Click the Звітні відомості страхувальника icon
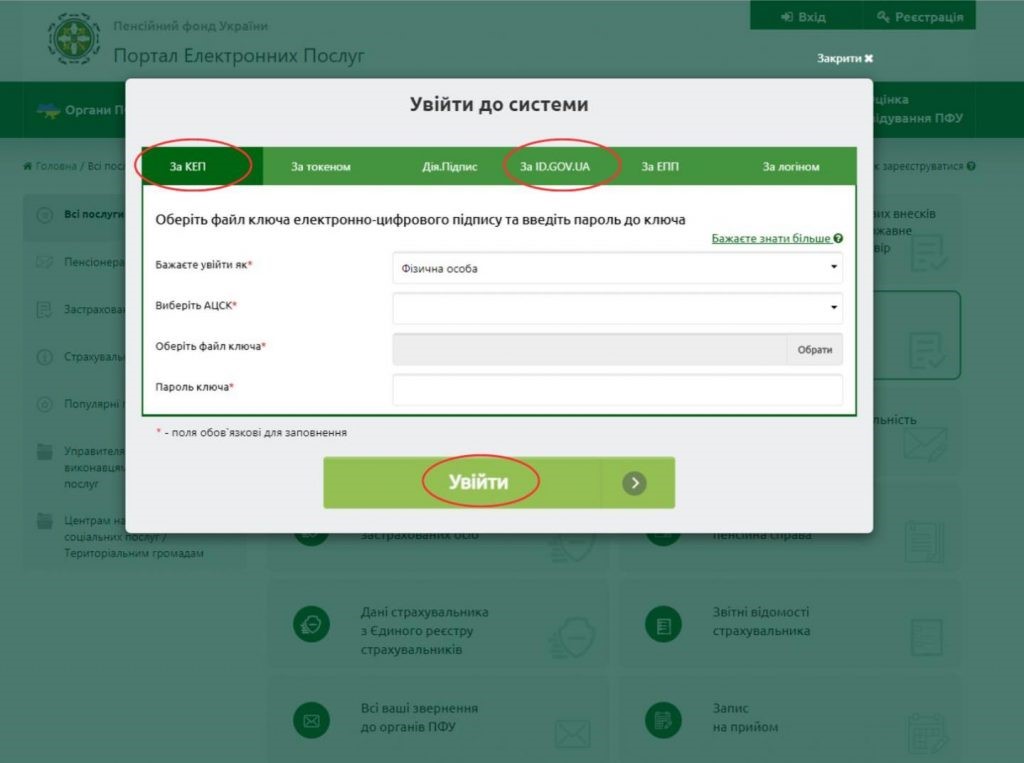This screenshot has width=1024, height=763. (x=661, y=624)
